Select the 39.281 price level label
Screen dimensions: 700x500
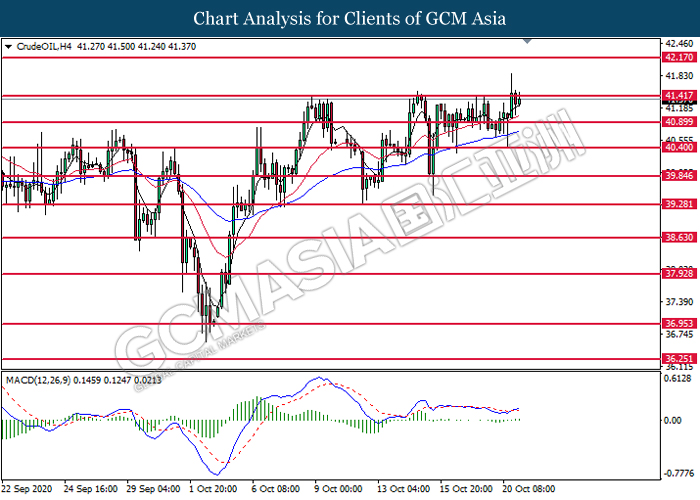coord(679,204)
